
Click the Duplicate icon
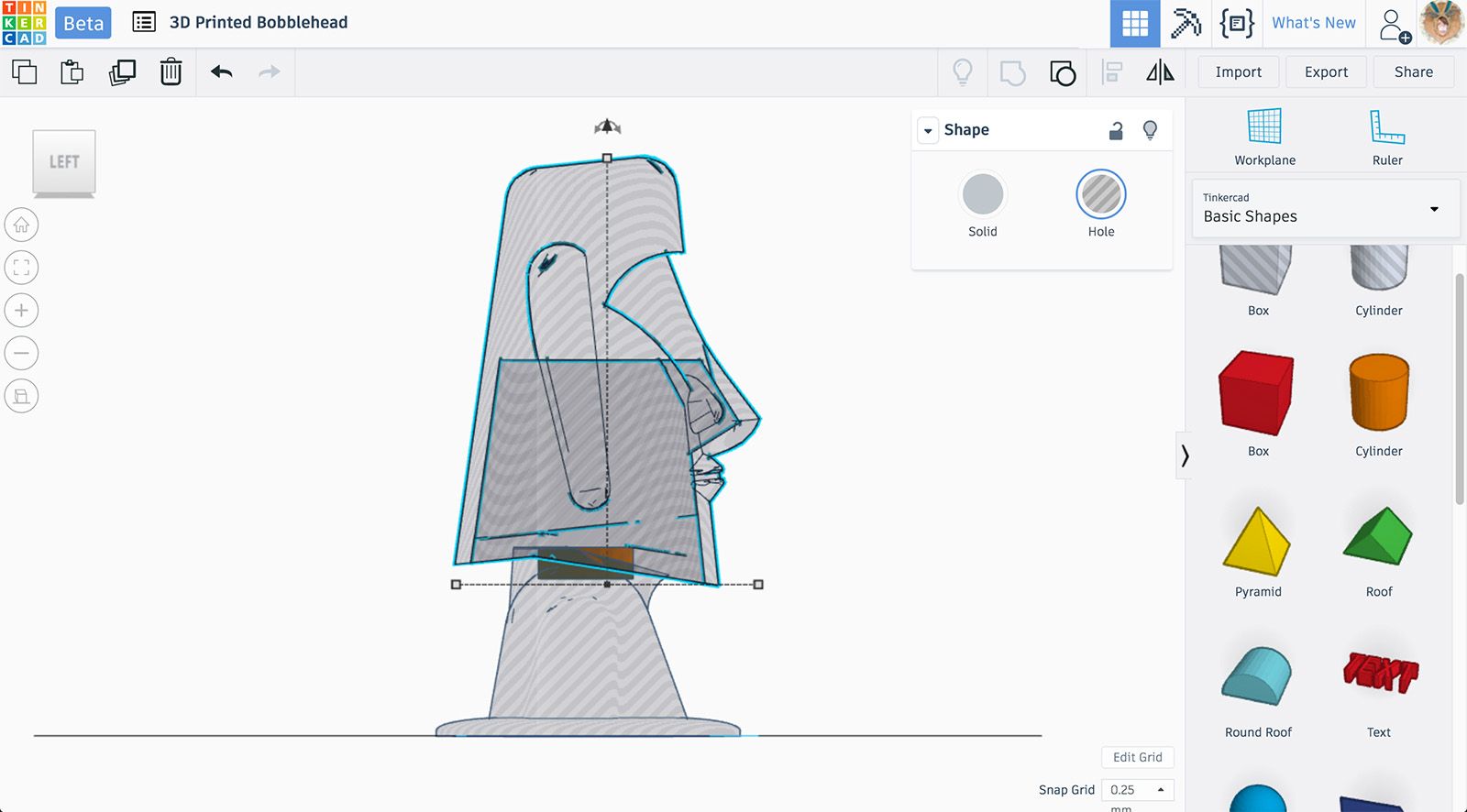point(122,71)
